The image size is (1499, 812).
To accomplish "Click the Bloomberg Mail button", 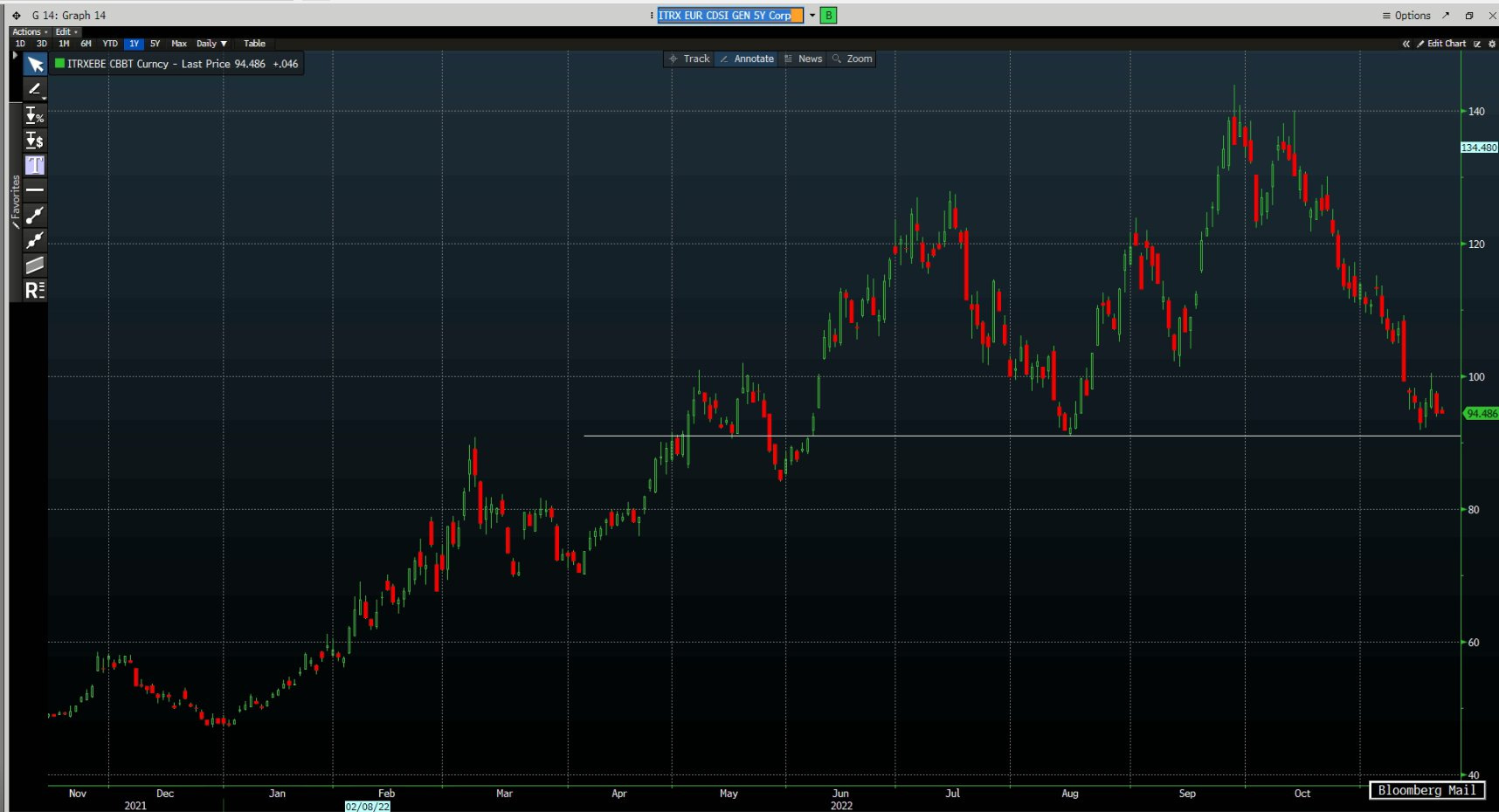I will click(x=1426, y=790).
